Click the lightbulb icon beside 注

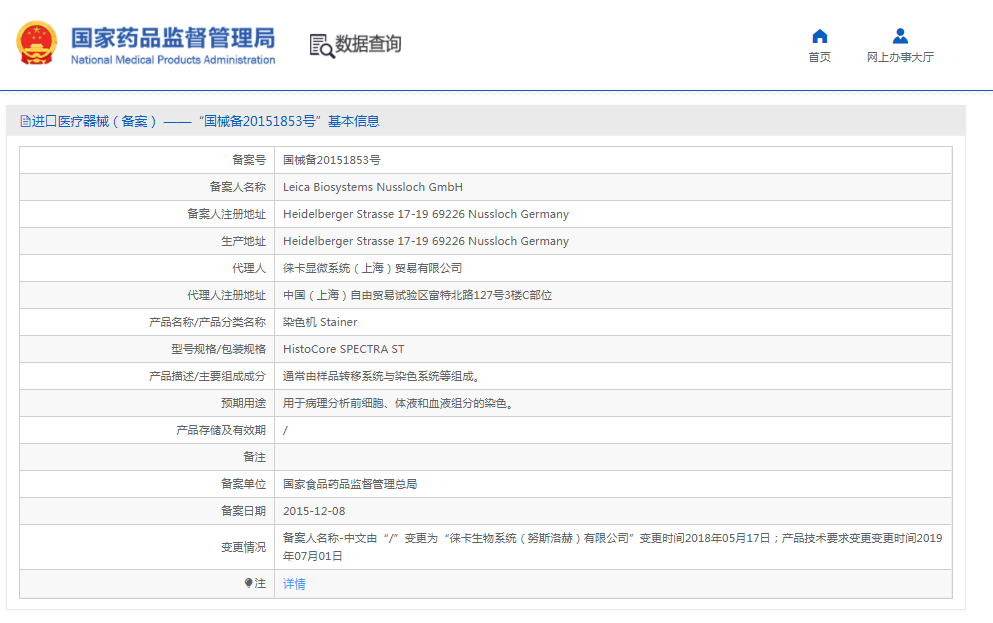point(249,583)
